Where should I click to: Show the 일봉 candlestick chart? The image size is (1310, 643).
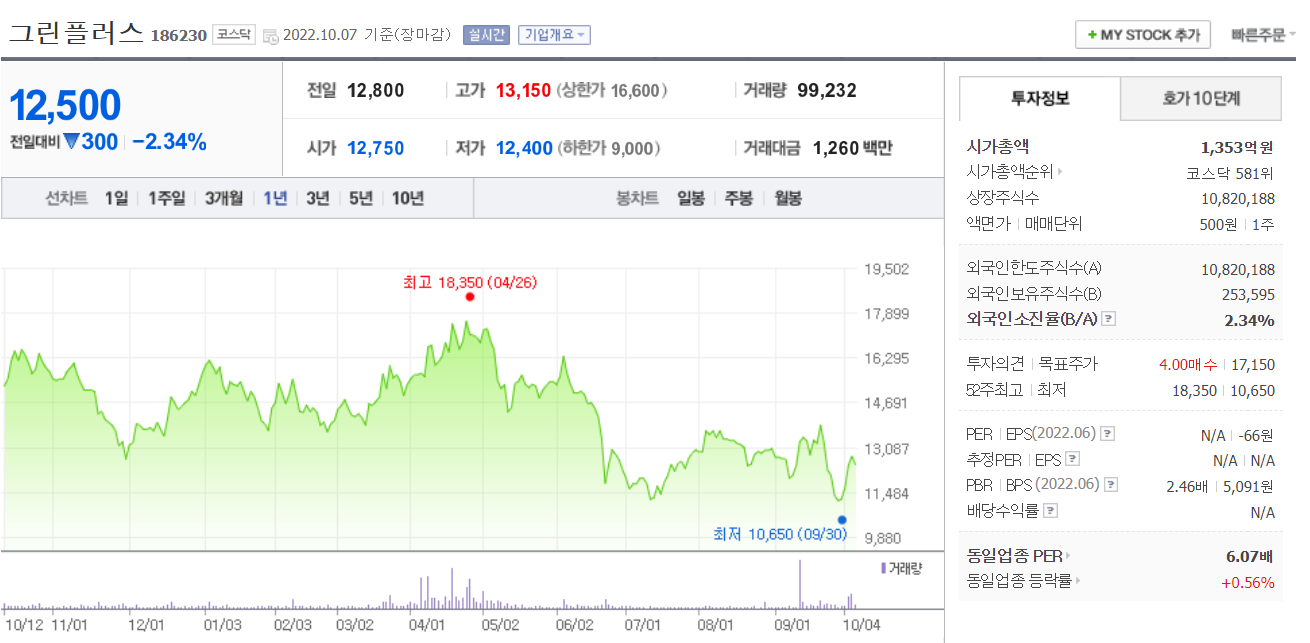(691, 198)
